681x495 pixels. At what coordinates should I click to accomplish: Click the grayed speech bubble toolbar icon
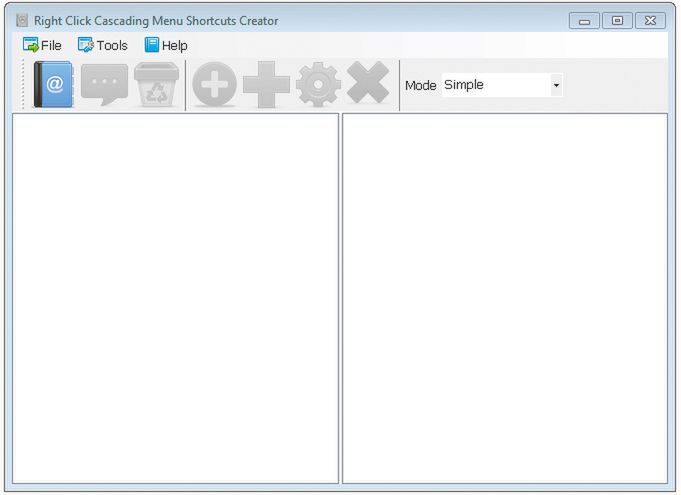[x=104, y=84]
